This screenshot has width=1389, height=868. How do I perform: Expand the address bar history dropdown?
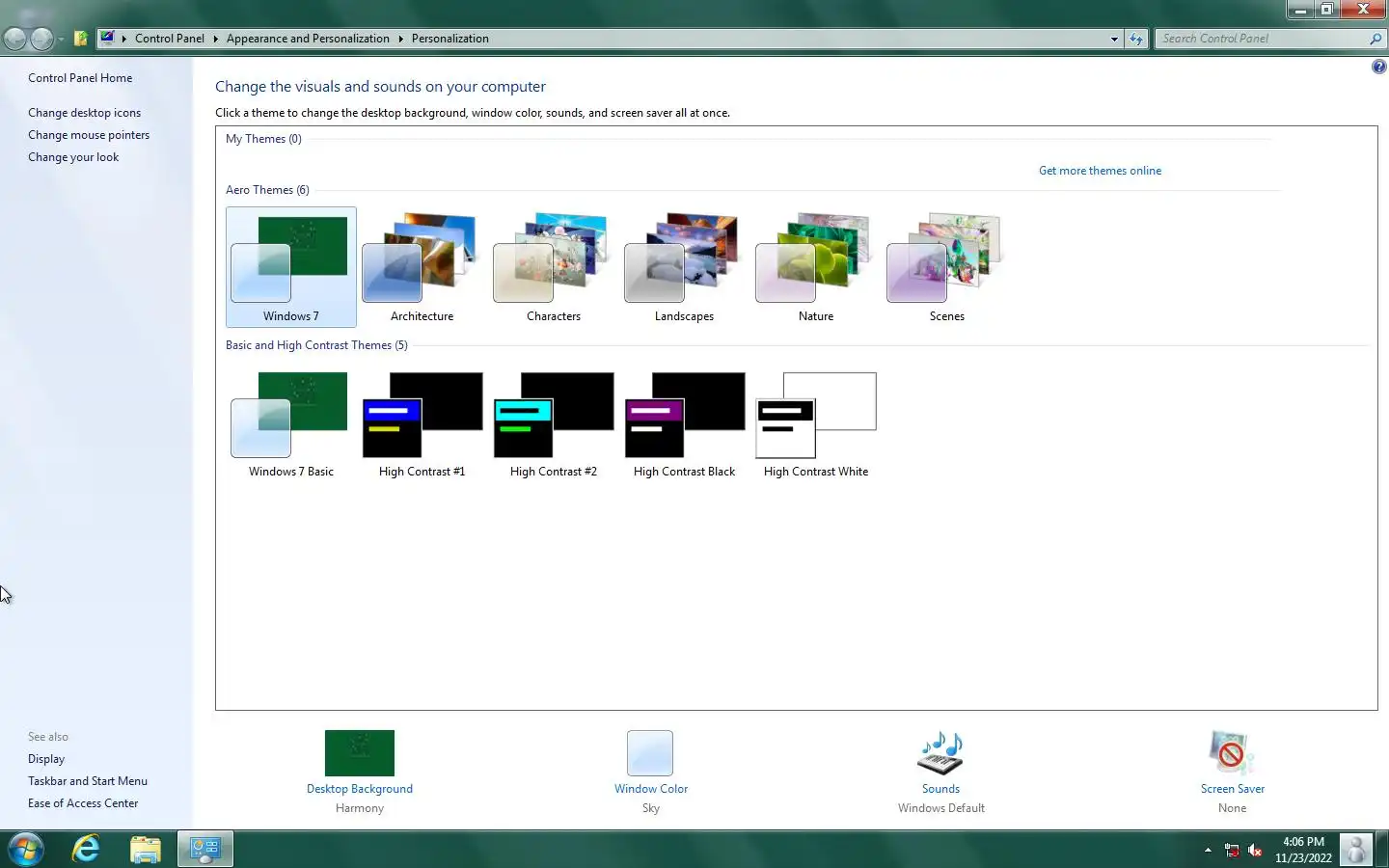click(1114, 39)
